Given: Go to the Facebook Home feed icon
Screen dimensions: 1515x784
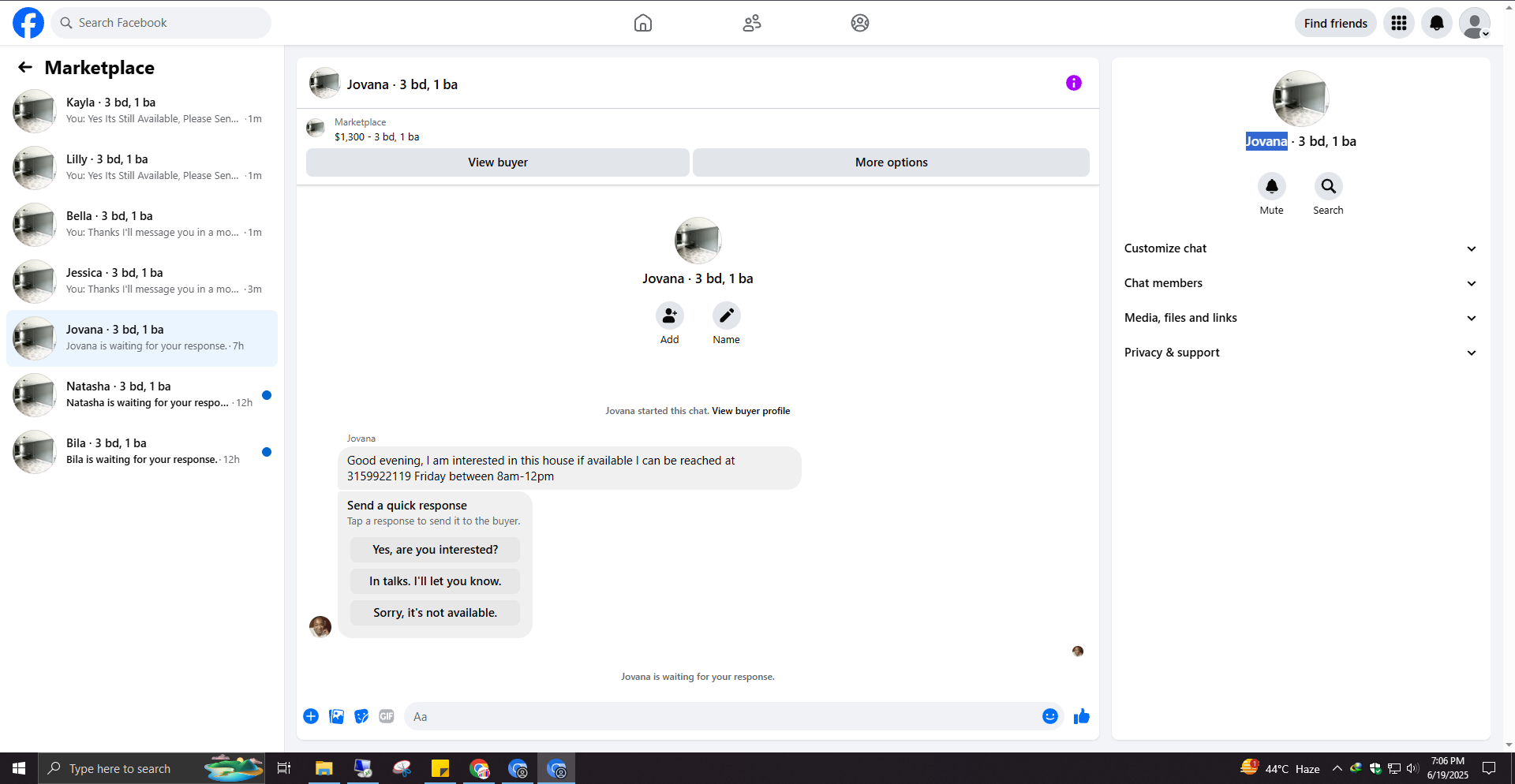Looking at the screenshot, I should tap(643, 23).
